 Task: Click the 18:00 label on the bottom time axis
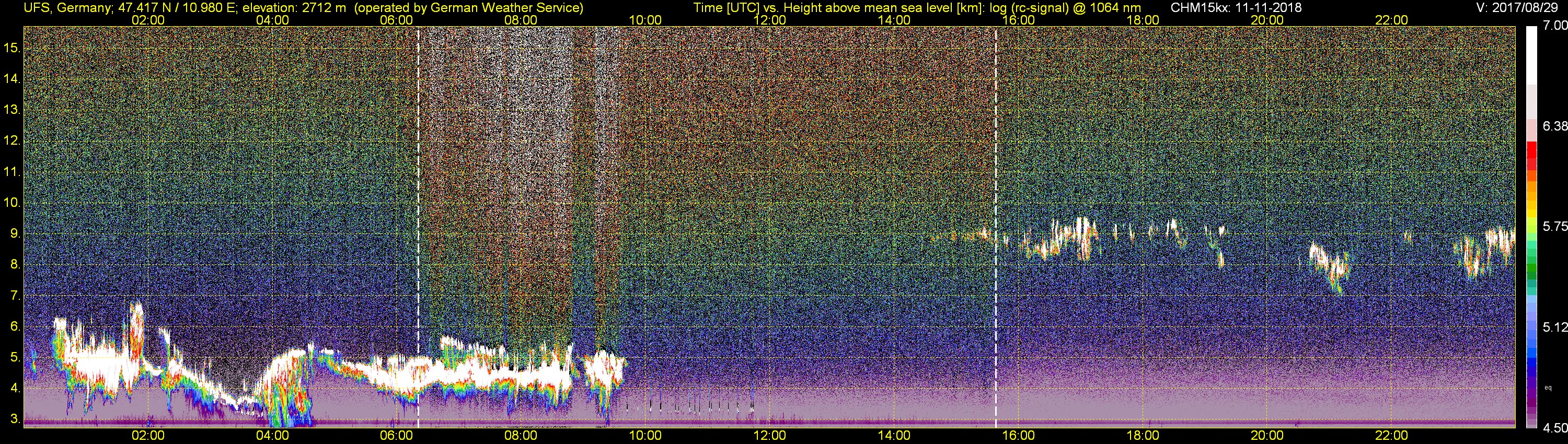tap(1143, 436)
